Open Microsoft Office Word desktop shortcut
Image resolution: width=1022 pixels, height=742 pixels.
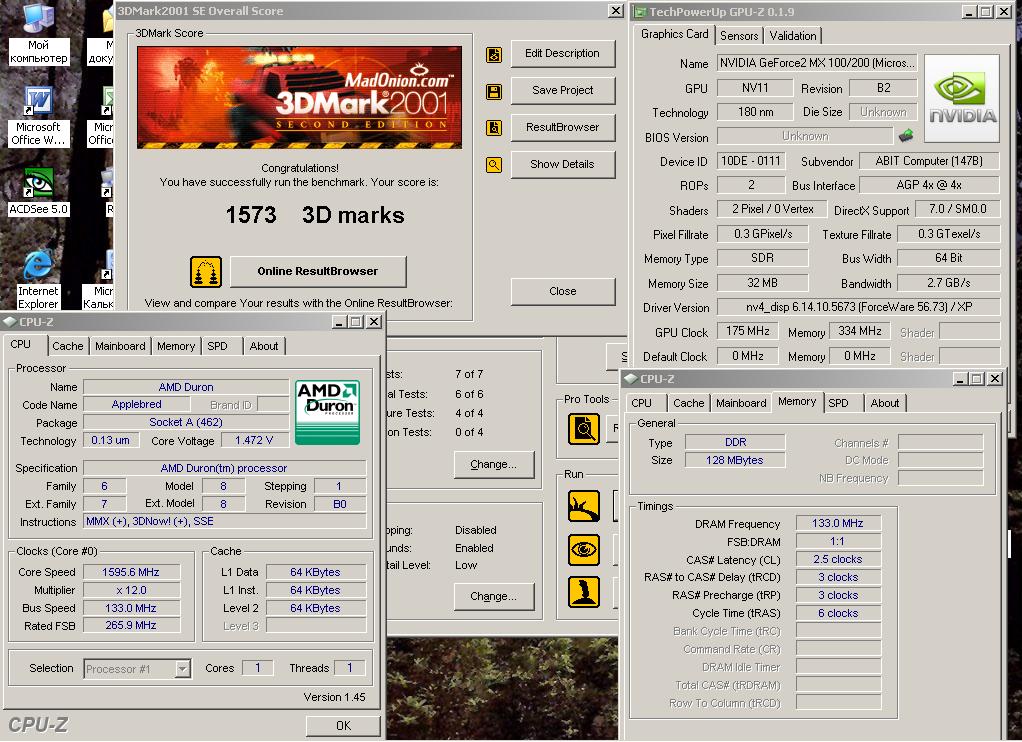pos(38,117)
